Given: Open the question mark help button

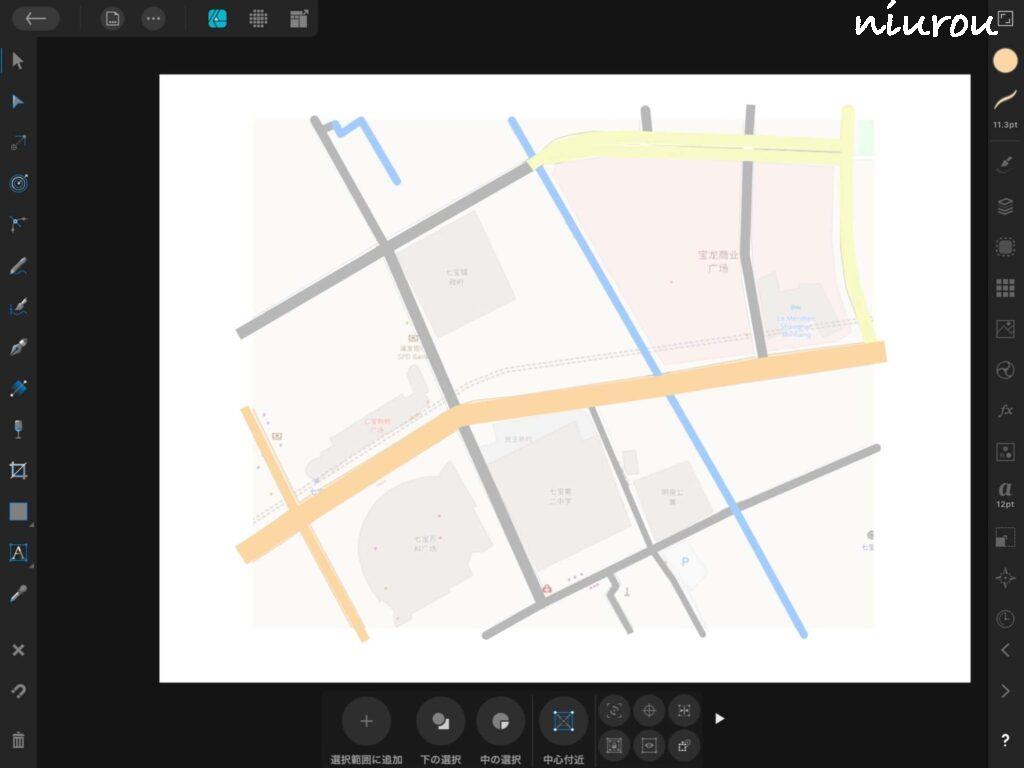Looking at the screenshot, I should point(1005,741).
